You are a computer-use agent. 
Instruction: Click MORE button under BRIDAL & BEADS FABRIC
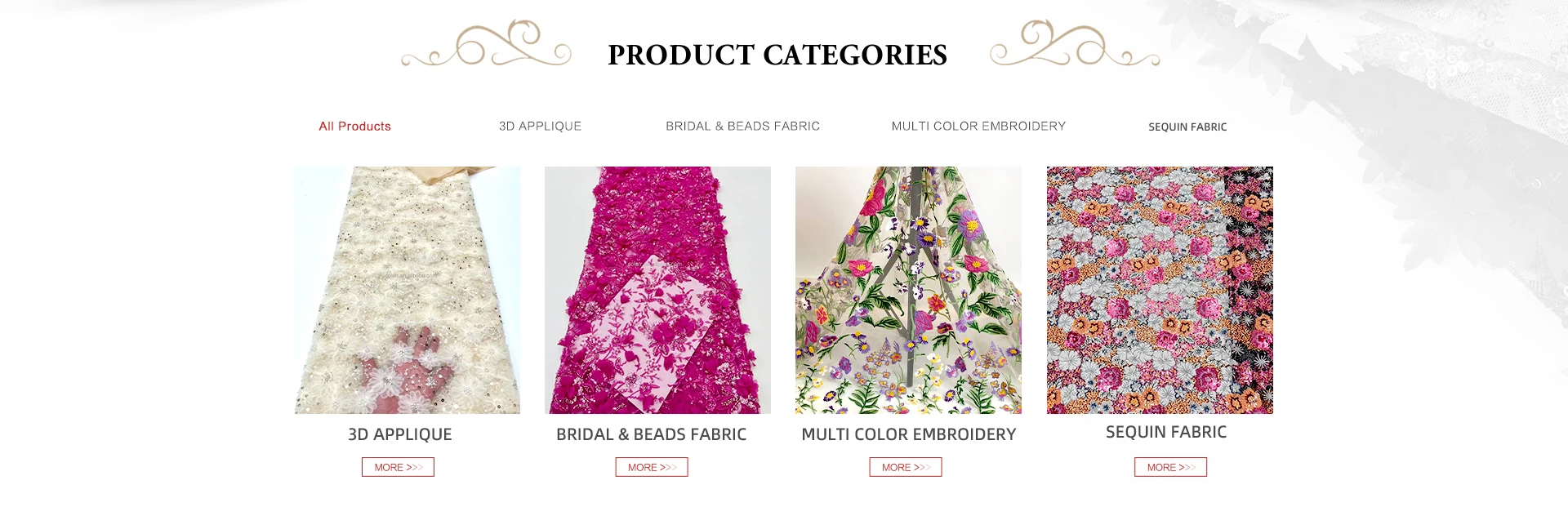pos(652,467)
